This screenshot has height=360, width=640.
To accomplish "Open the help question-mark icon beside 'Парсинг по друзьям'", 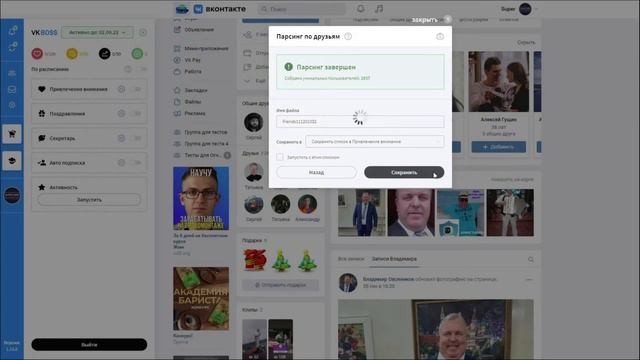I will (x=348, y=36).
